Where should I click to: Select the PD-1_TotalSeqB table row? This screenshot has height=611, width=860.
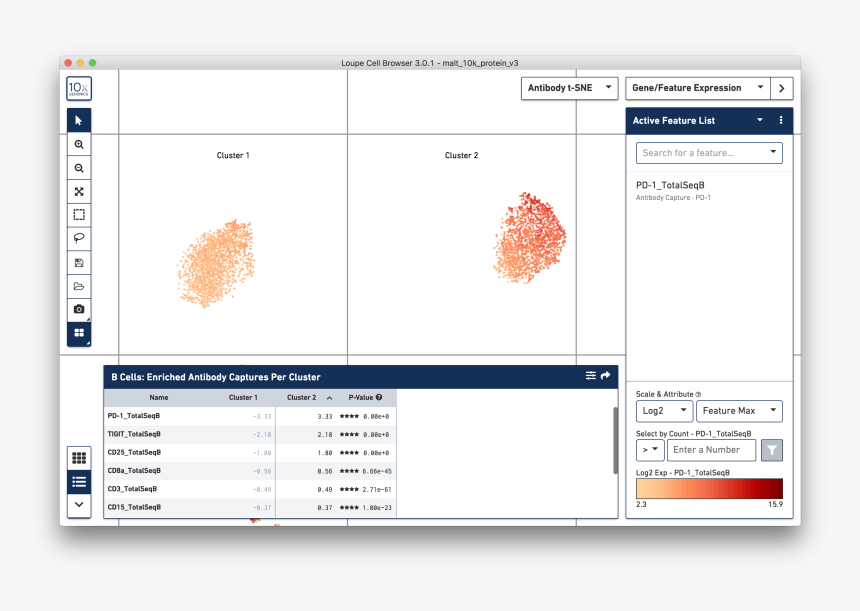coord(250,416)
